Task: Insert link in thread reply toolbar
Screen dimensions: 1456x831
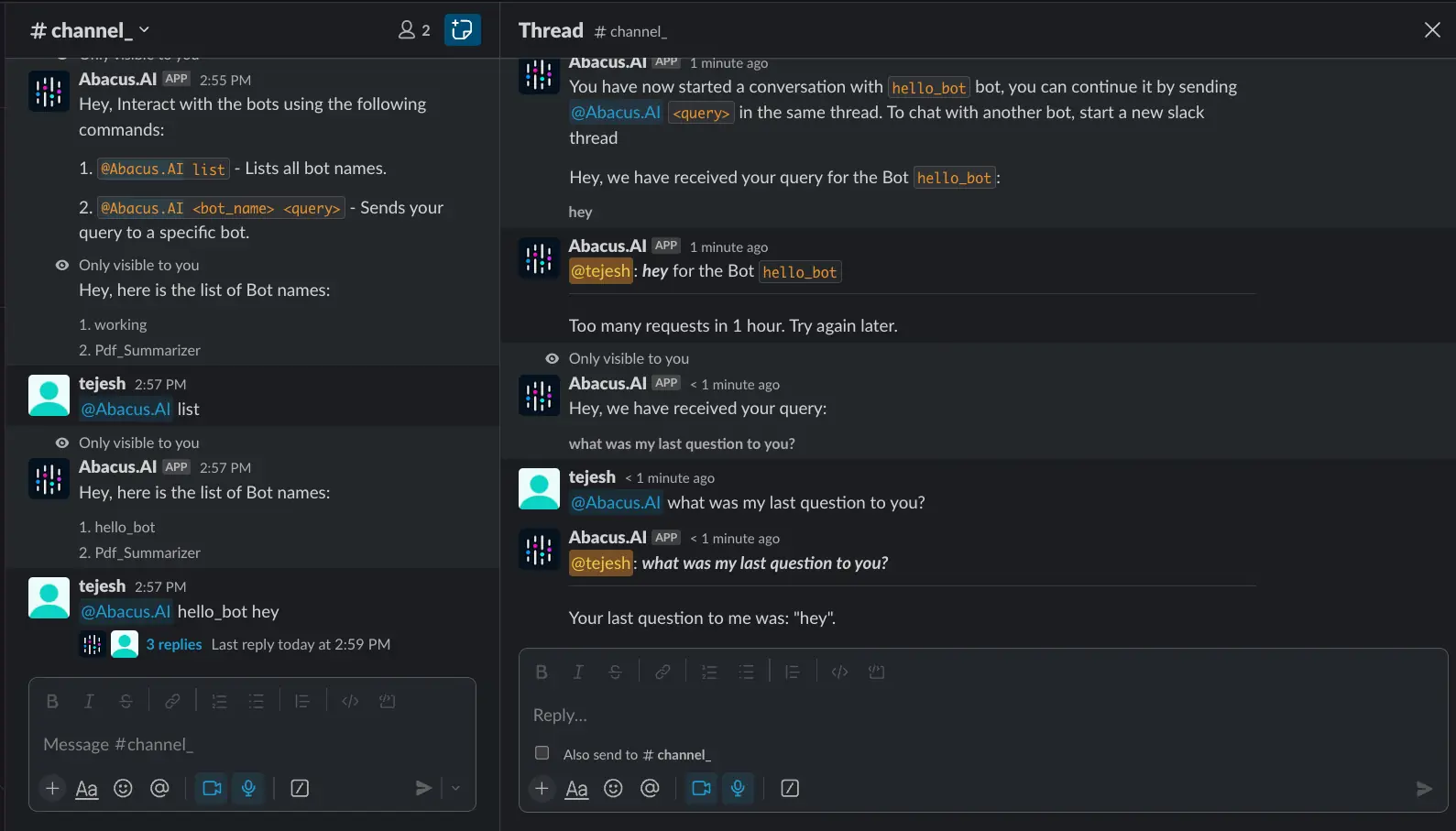Action: point(662,672)
